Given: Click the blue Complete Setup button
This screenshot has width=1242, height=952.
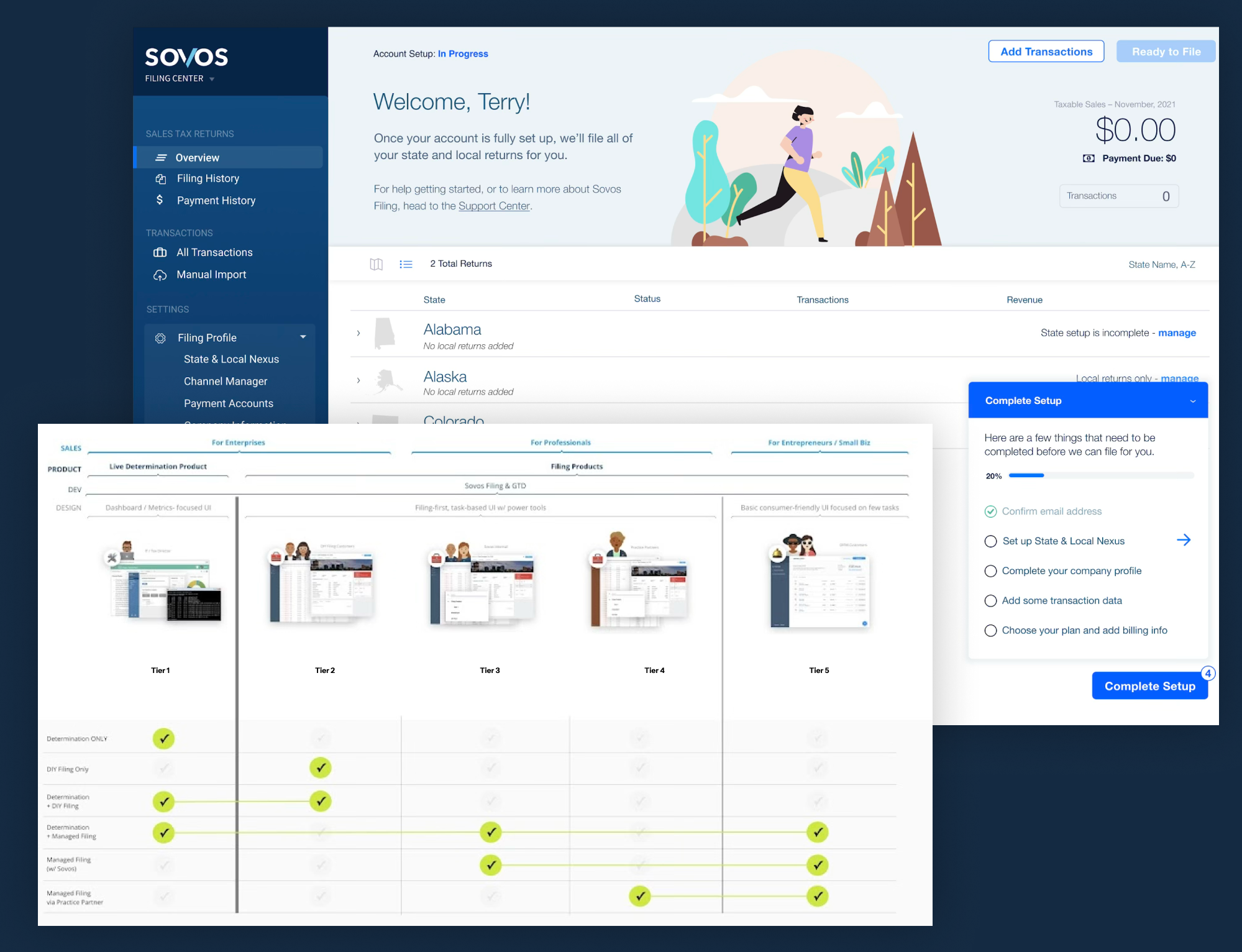Looking at the screenshot, I should point(1149,686).
